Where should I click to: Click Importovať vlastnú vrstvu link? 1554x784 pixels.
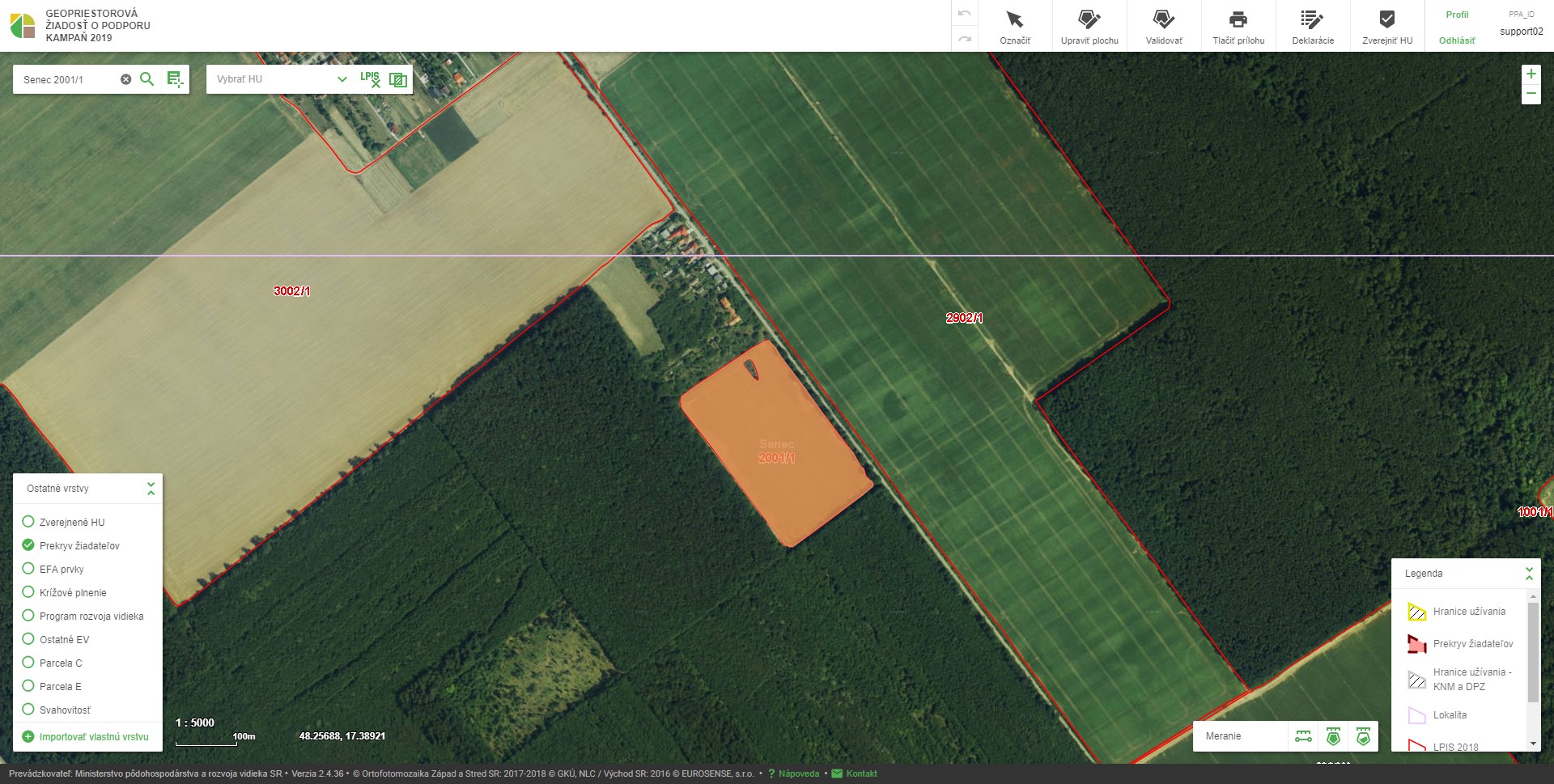coord(94,737)
